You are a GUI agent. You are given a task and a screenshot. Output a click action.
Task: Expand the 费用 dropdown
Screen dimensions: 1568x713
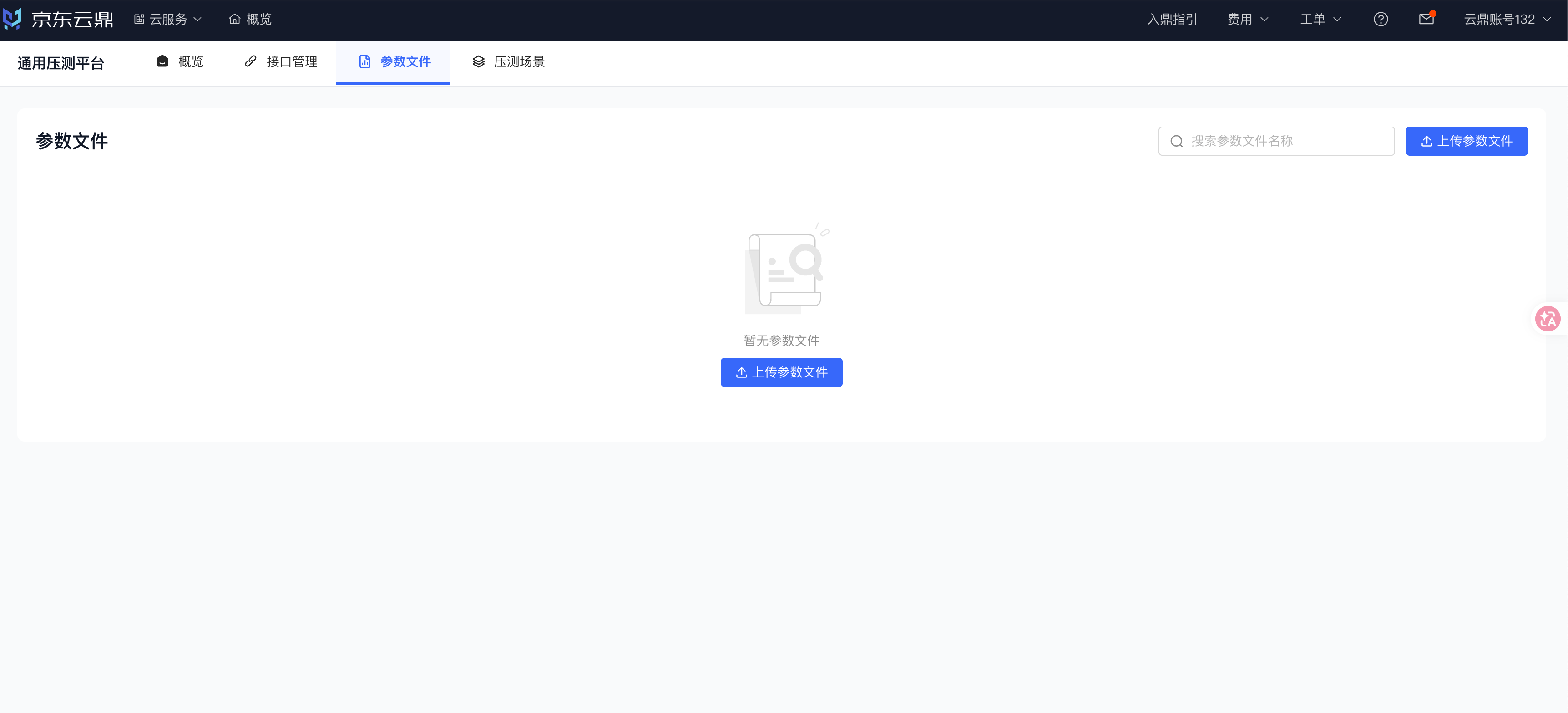coord(1248,20)
